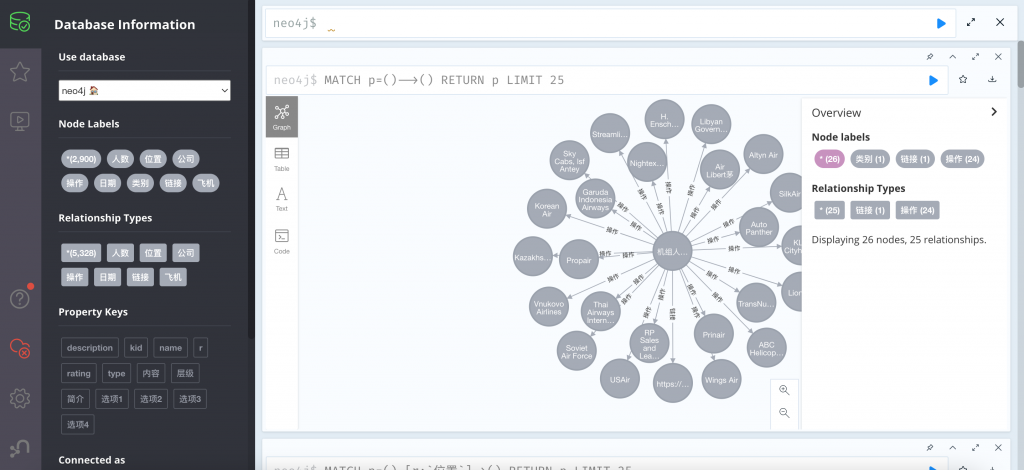Image resolution: width=1024 pixels, height=470 pixels.
Task: Open the Guides monitor icon in sidebar
Action: 20,121
